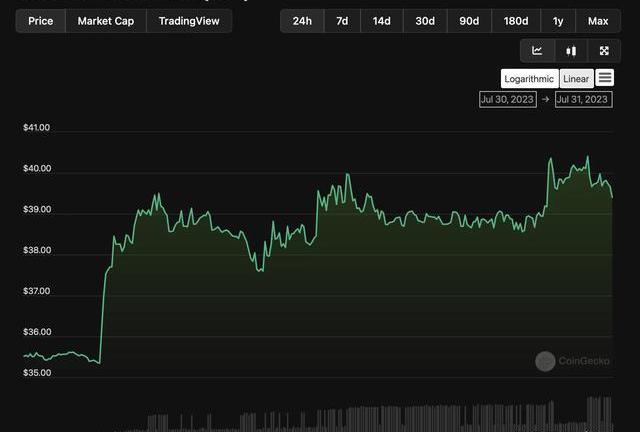Select the Max time range

(598, 21)
